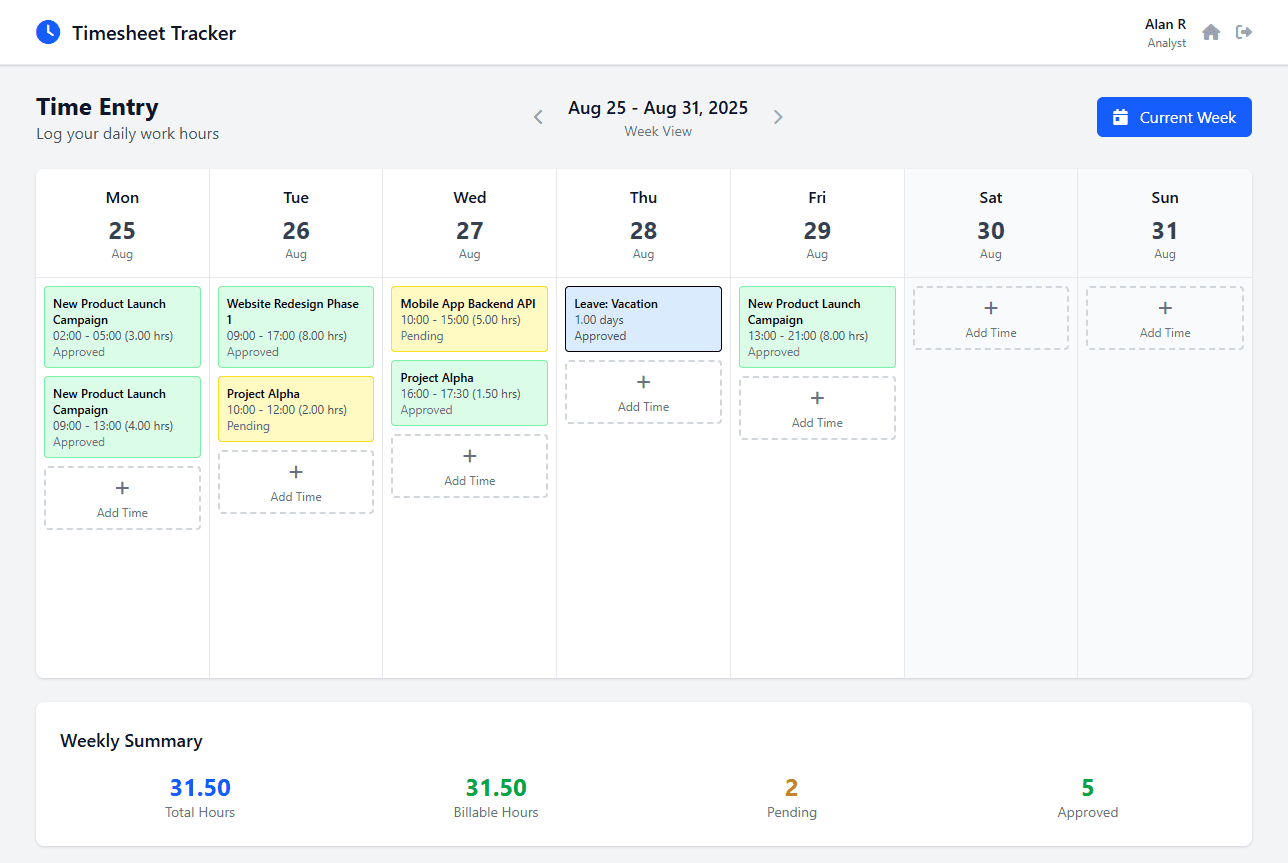Go to previous week using left chevron

click(x=538, y=117)
